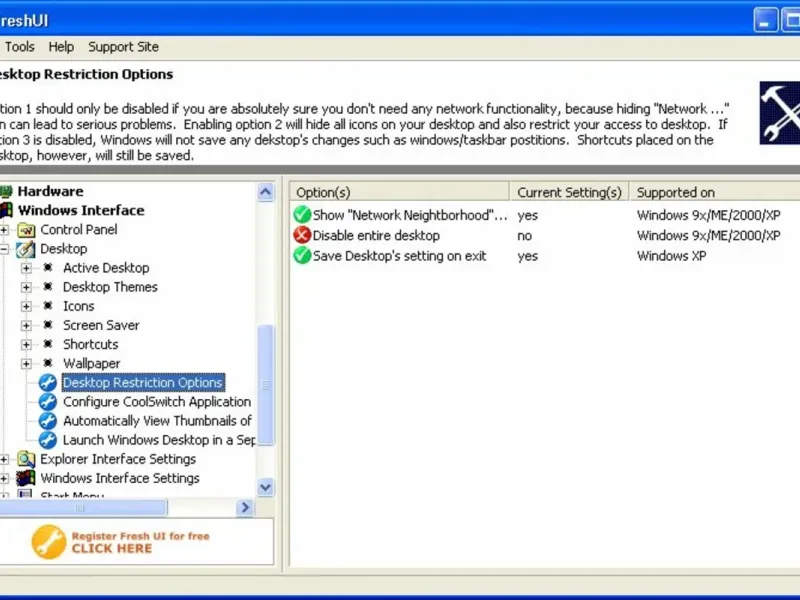Click 'Save Desktop's setting on exit' text
The image size is (800, 600).
(399, 256)
